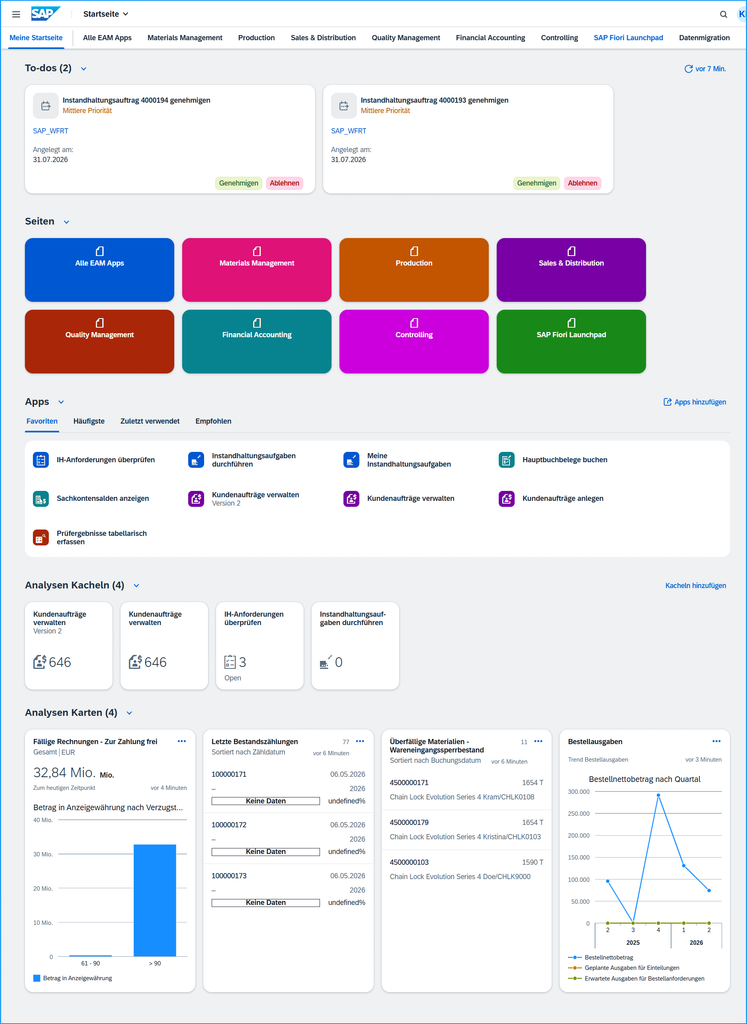The height and width of the screenshot is (1024, 747).
Task: Select the Zuletzt verwendet apps tab
Action: coord(150,421)
